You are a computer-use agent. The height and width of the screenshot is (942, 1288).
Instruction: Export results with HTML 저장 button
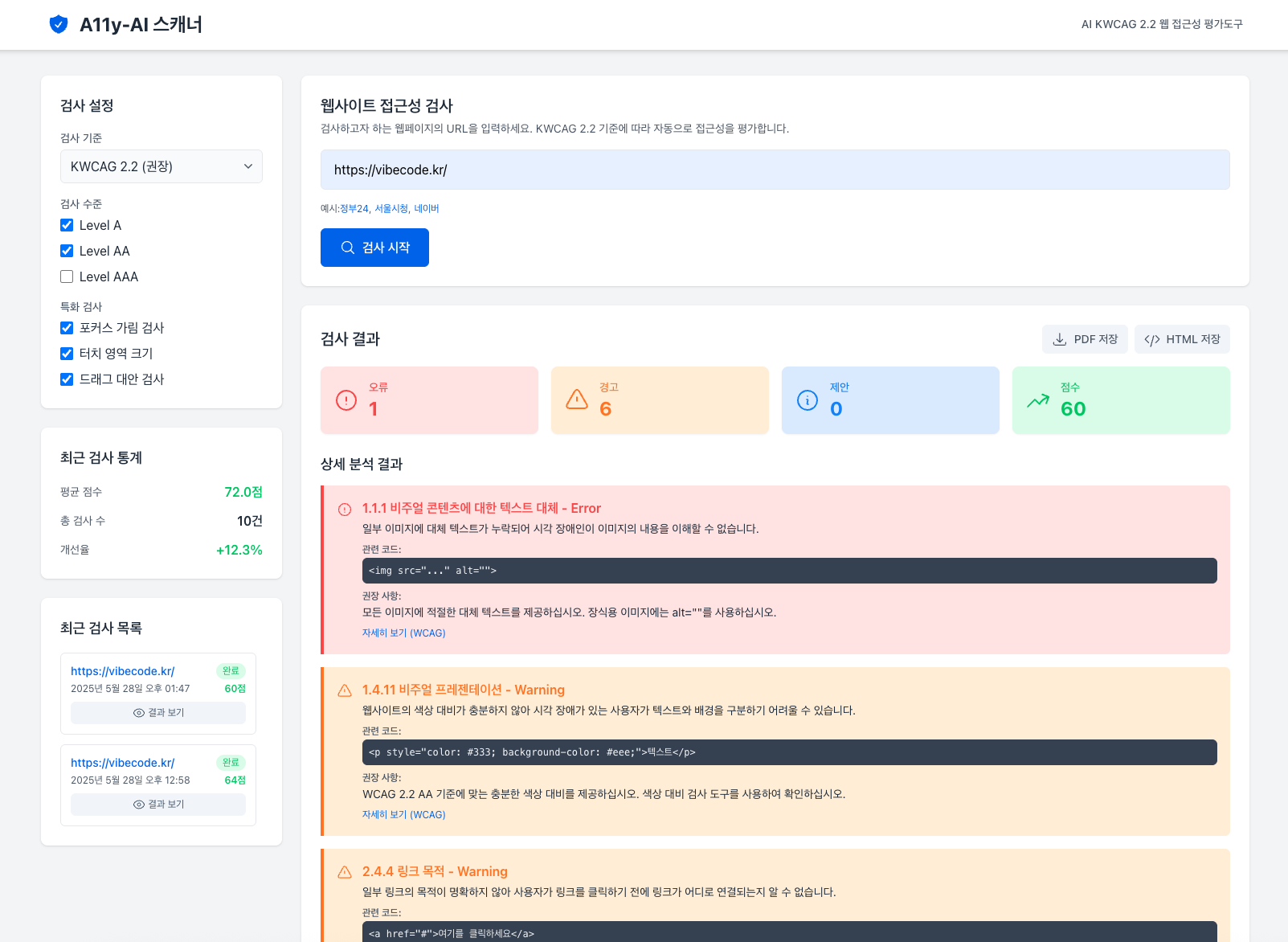(1182, 339)
